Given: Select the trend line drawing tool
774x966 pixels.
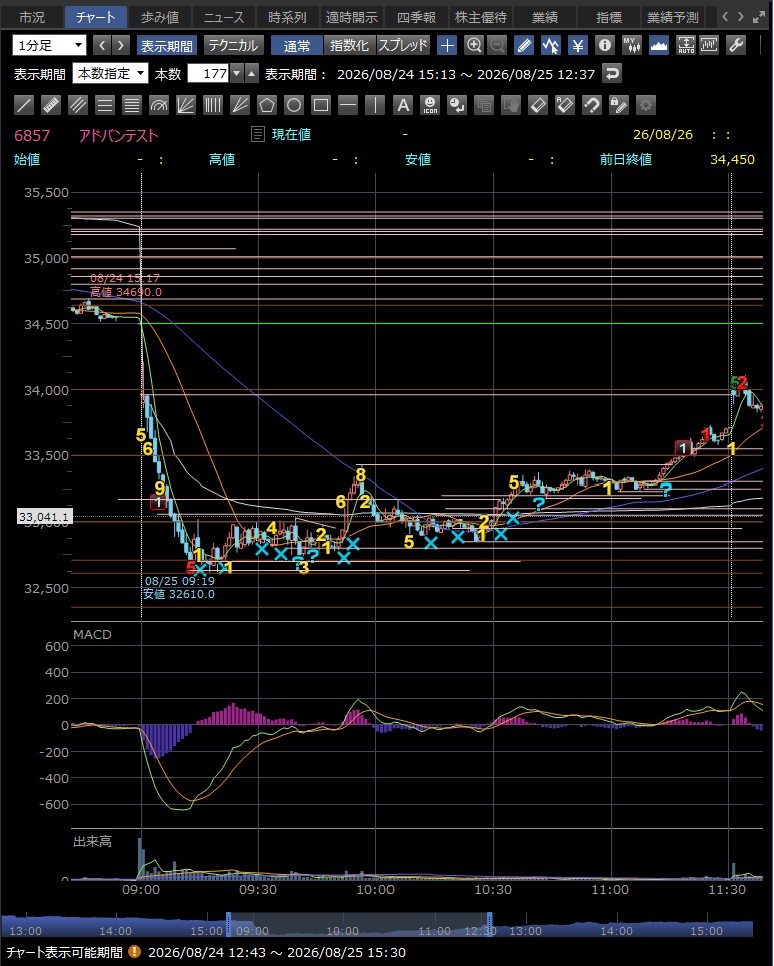Looking at the screenshot, I should point(24,105).
